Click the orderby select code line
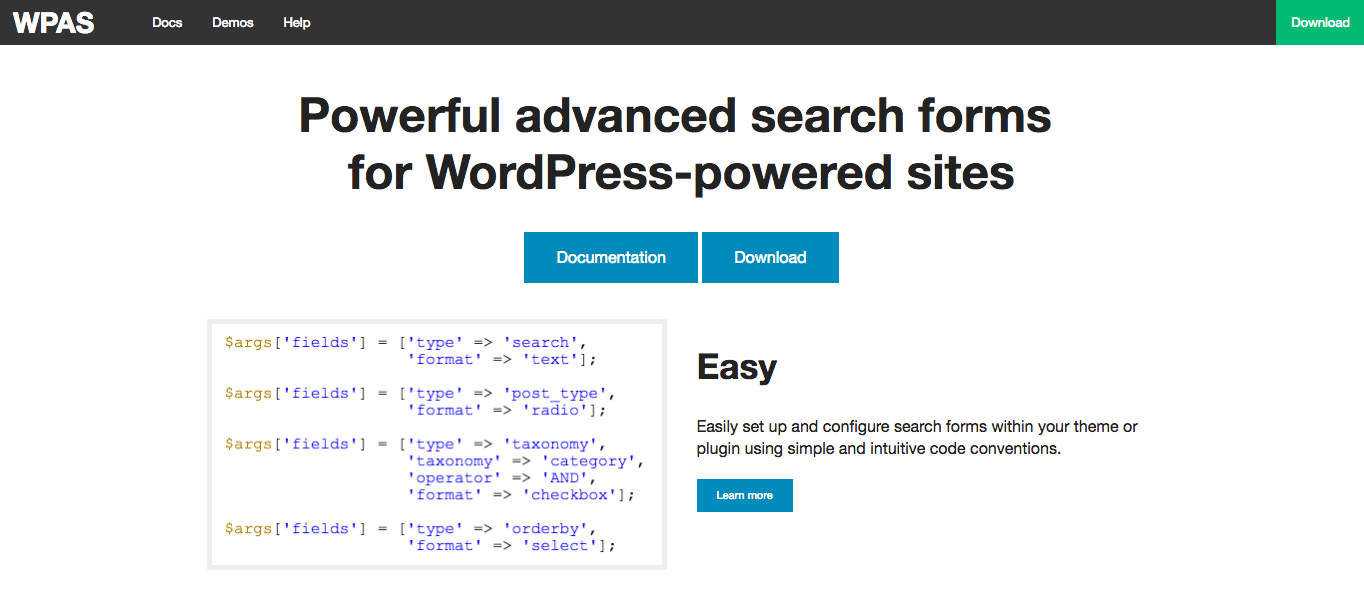The image size is (1364, 590). 420,528
